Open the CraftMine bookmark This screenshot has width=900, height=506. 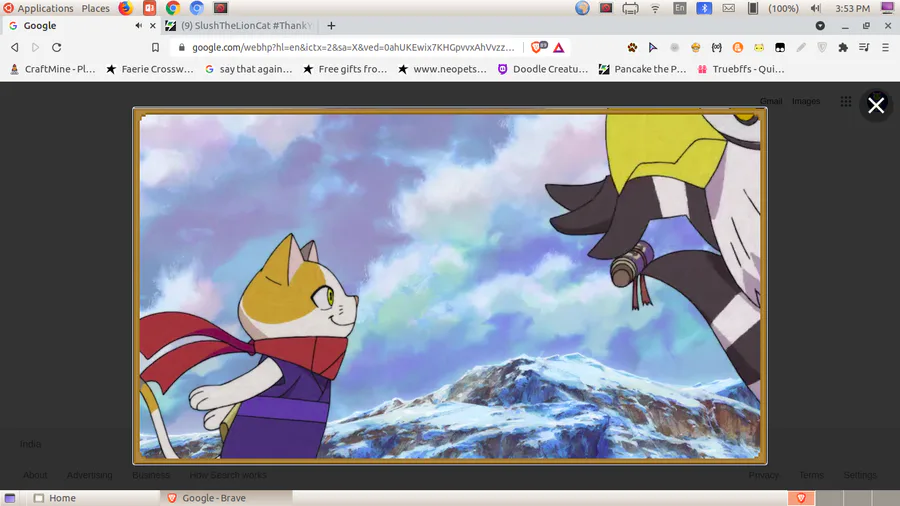pyautogui.click(x=53, y=69)
